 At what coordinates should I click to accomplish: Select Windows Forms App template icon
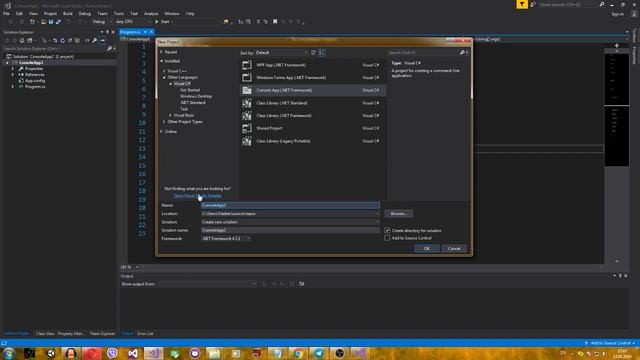[x=247, y=78]
